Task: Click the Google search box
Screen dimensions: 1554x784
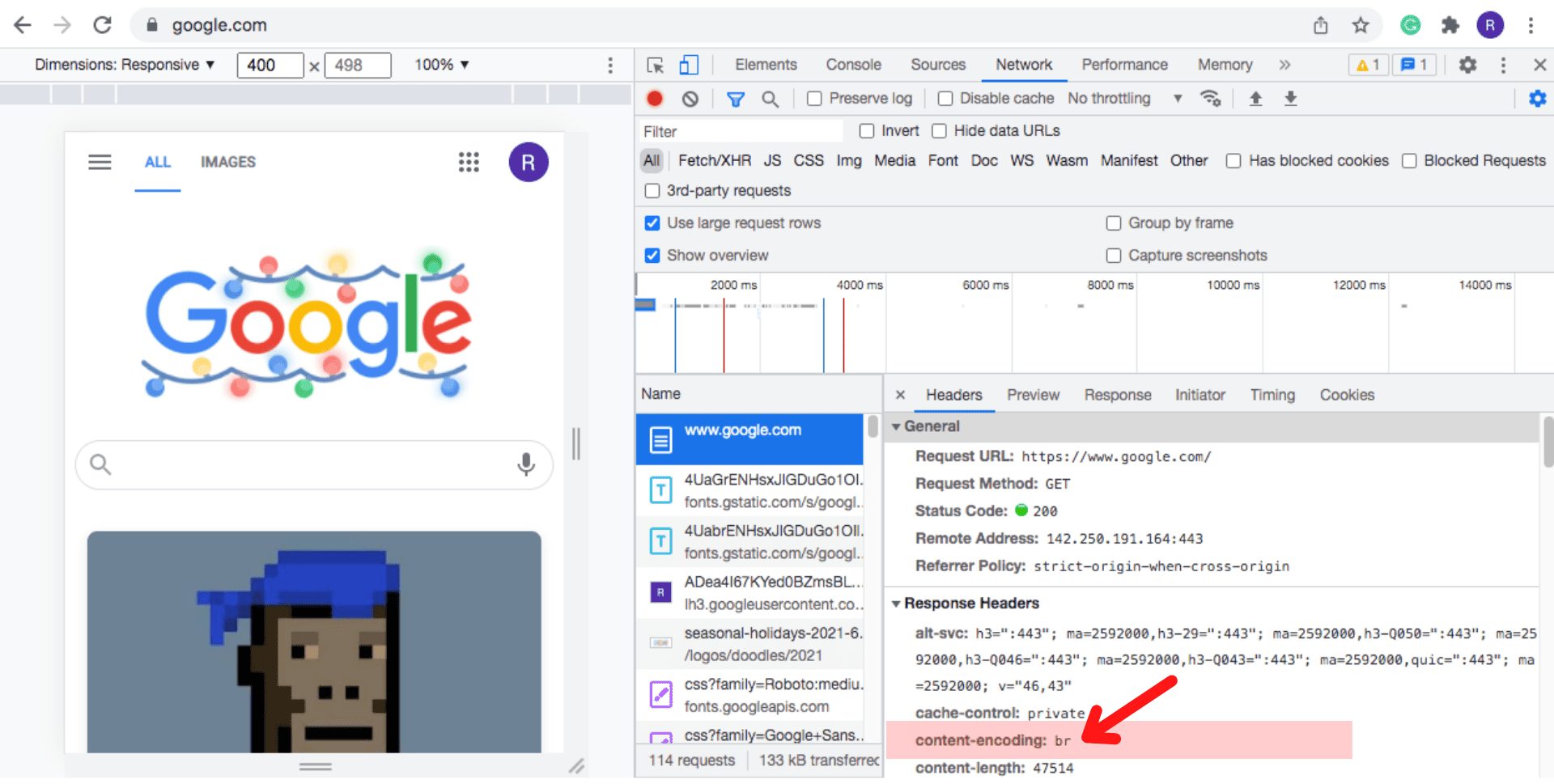Action: tap(314, 464)
